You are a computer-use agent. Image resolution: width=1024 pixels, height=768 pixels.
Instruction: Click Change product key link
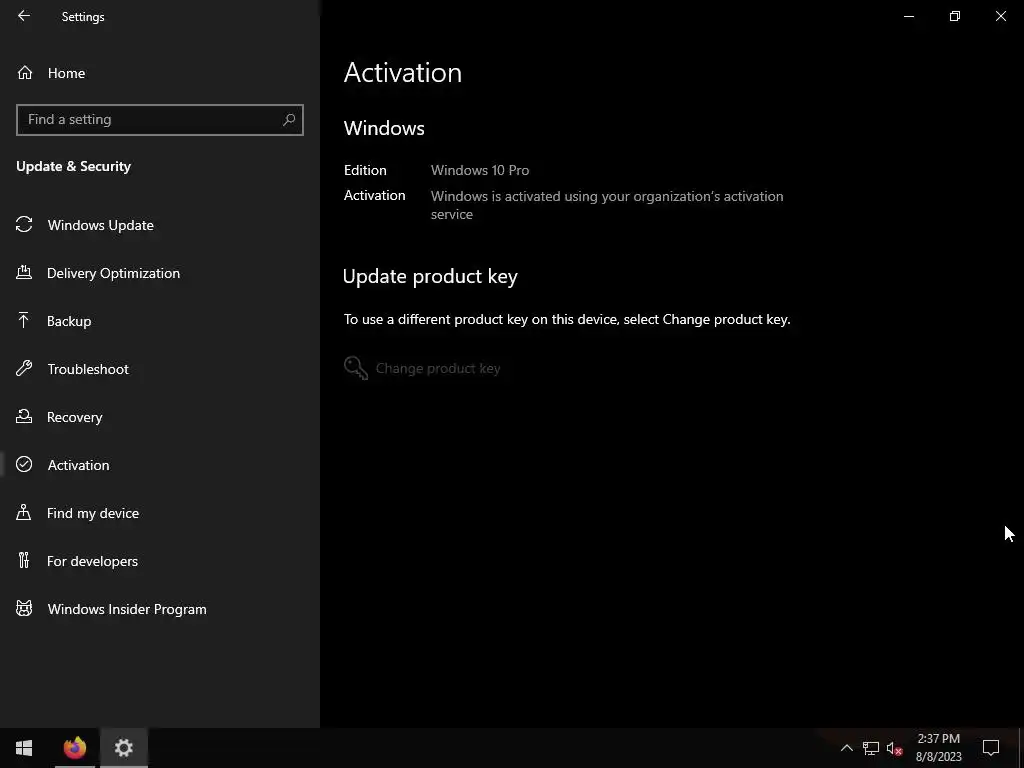tap(438, 368)
